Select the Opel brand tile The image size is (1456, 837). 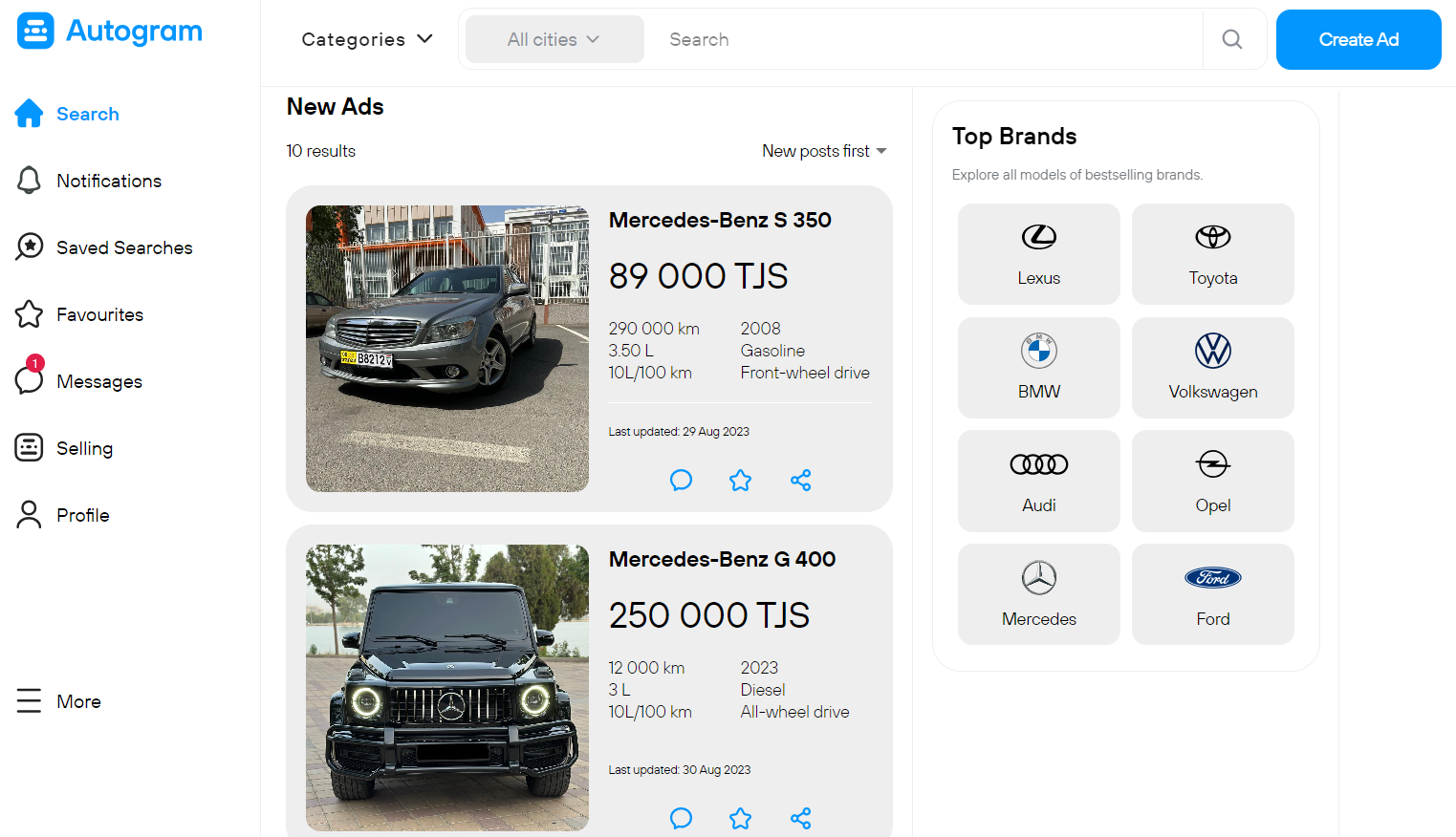[1213, 481]
